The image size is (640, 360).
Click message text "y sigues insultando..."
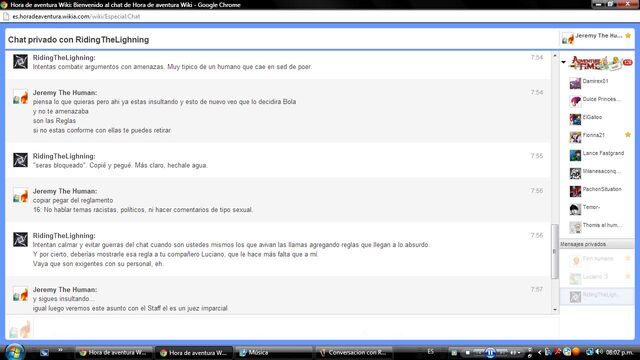pyautogui.click(x=64, y=299)
